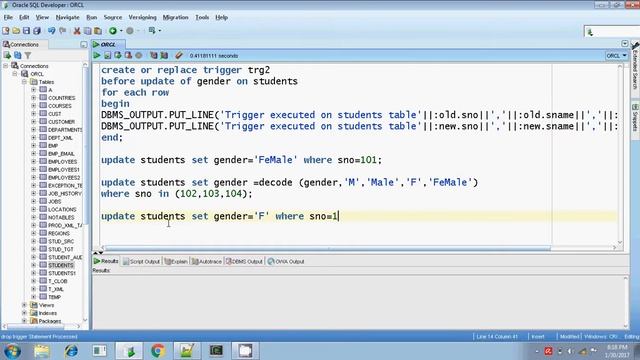Expand the STUDENTS table node
This screenshot has width=640, height=360.
point(34,265)
